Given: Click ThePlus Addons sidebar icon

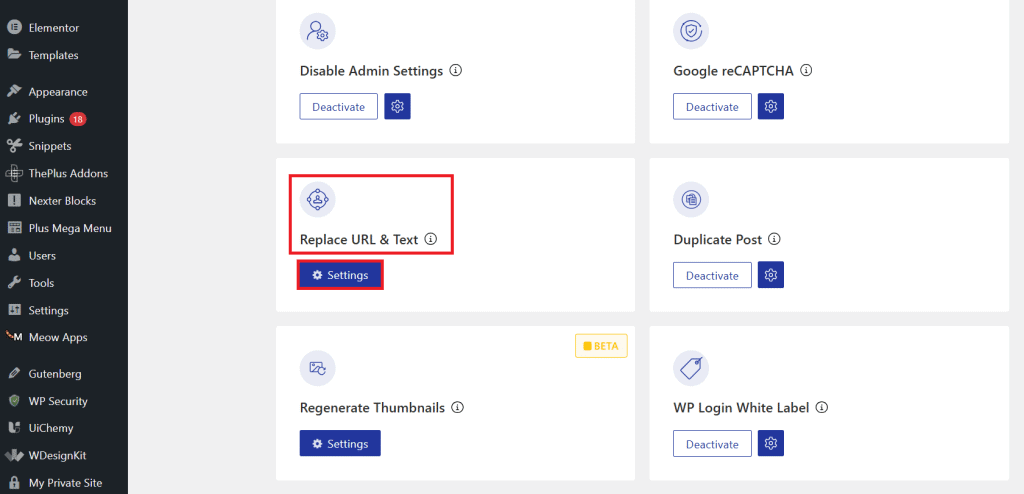Looking at the screenshot, I should [14, 173].
